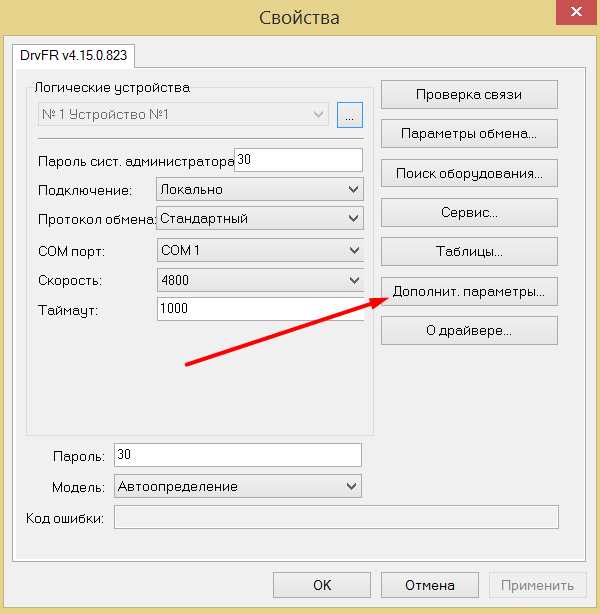
Task: Confirm with the OK button
Action: click(x=322, y=585)
